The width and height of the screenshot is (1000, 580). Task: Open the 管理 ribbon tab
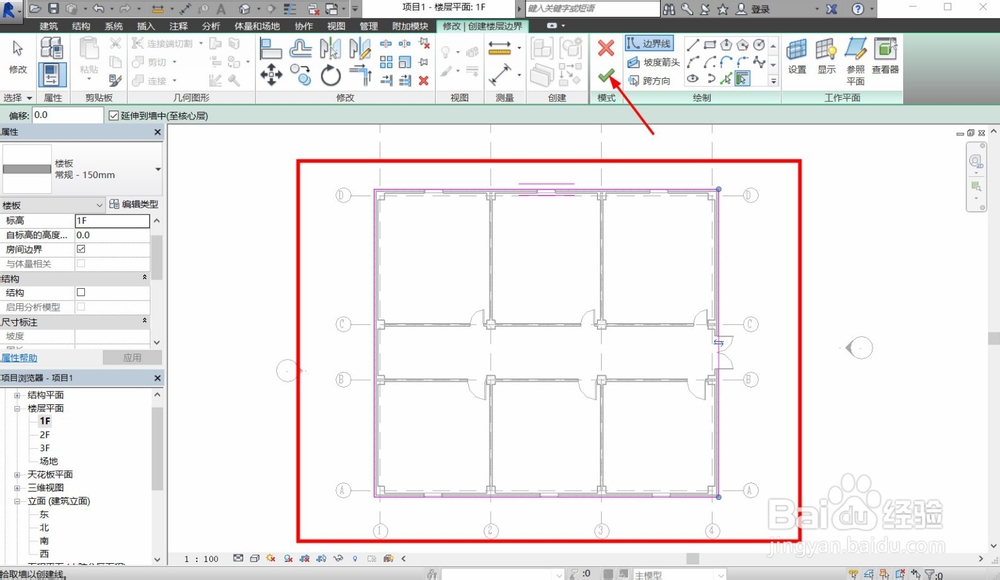pos(369,26)
